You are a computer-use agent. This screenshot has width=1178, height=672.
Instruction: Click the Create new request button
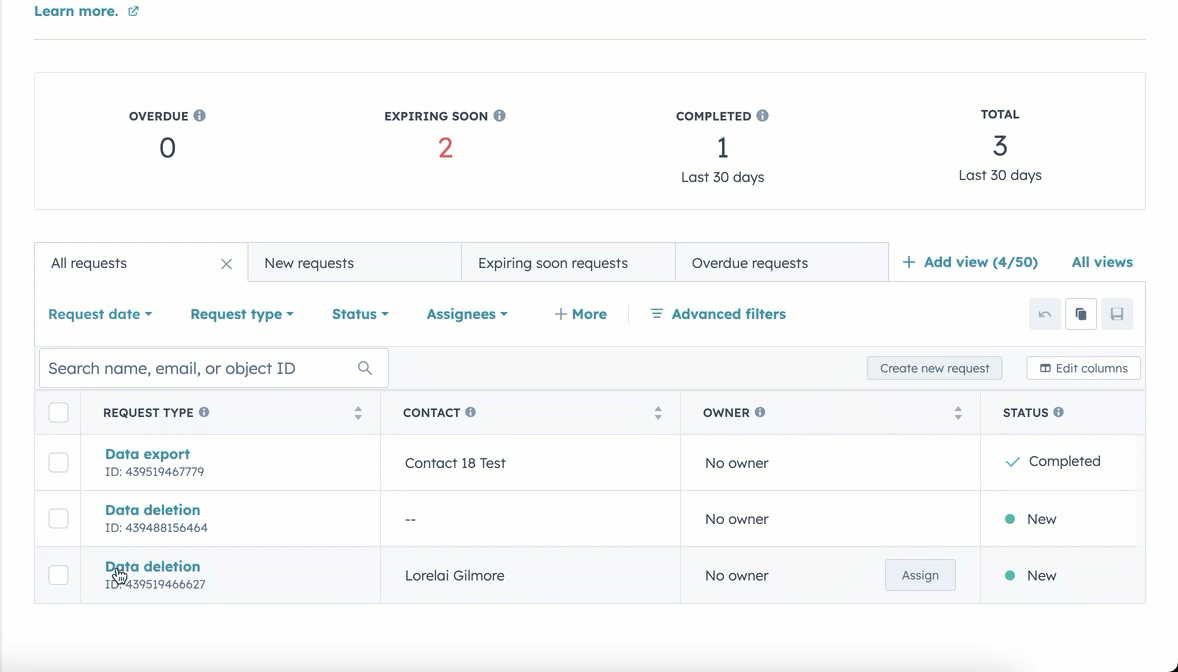click(934, 368)
